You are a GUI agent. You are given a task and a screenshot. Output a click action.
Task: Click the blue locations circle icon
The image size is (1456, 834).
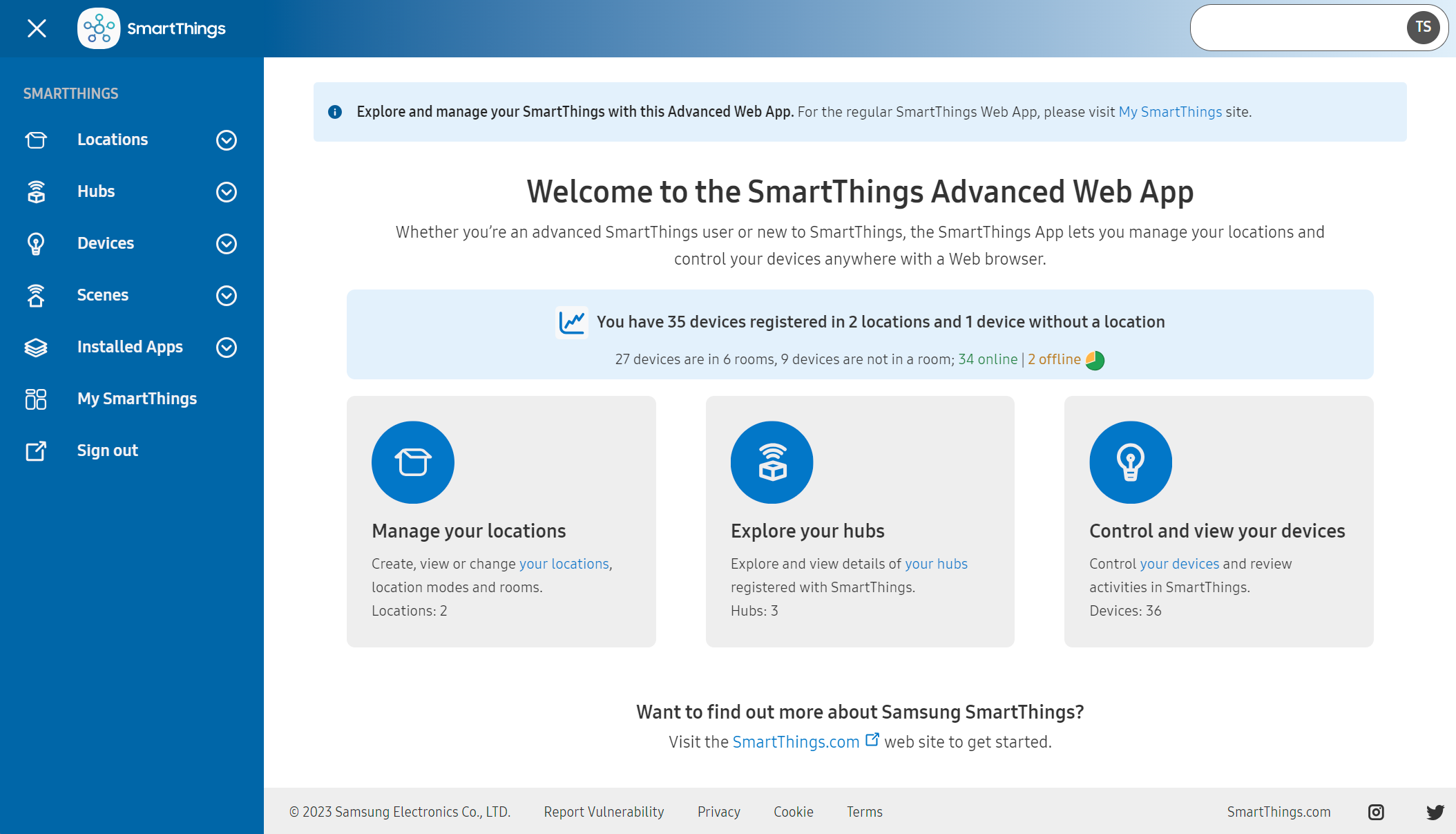(413, 462)
